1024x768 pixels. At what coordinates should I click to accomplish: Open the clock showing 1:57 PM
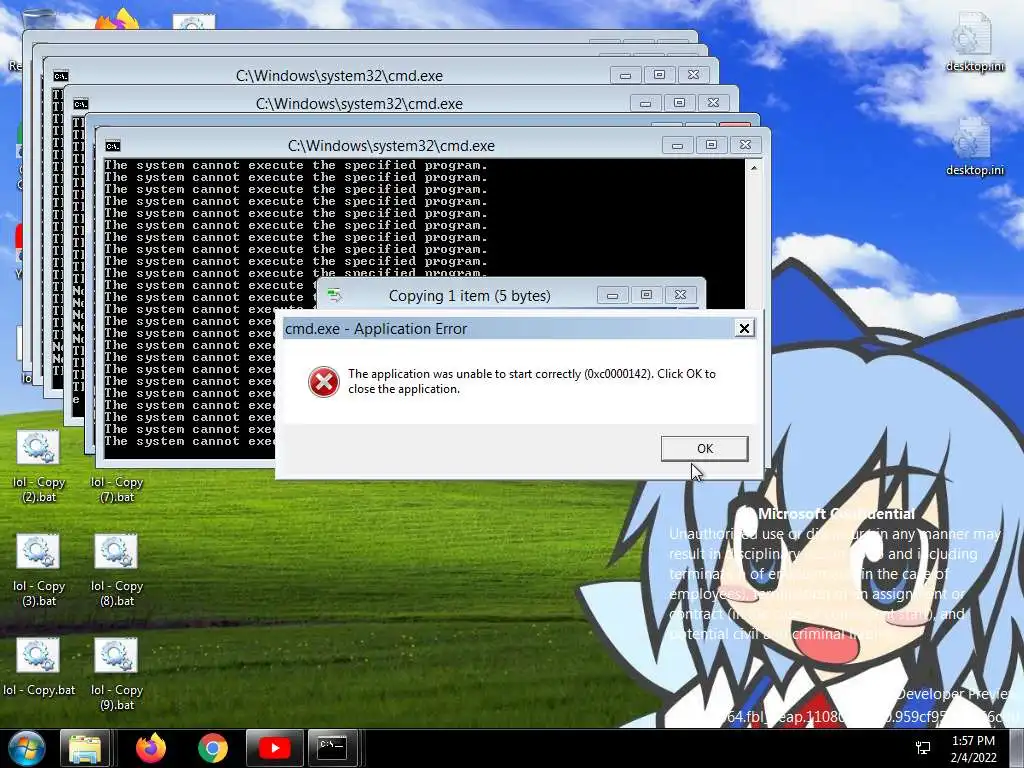[973, 748]
